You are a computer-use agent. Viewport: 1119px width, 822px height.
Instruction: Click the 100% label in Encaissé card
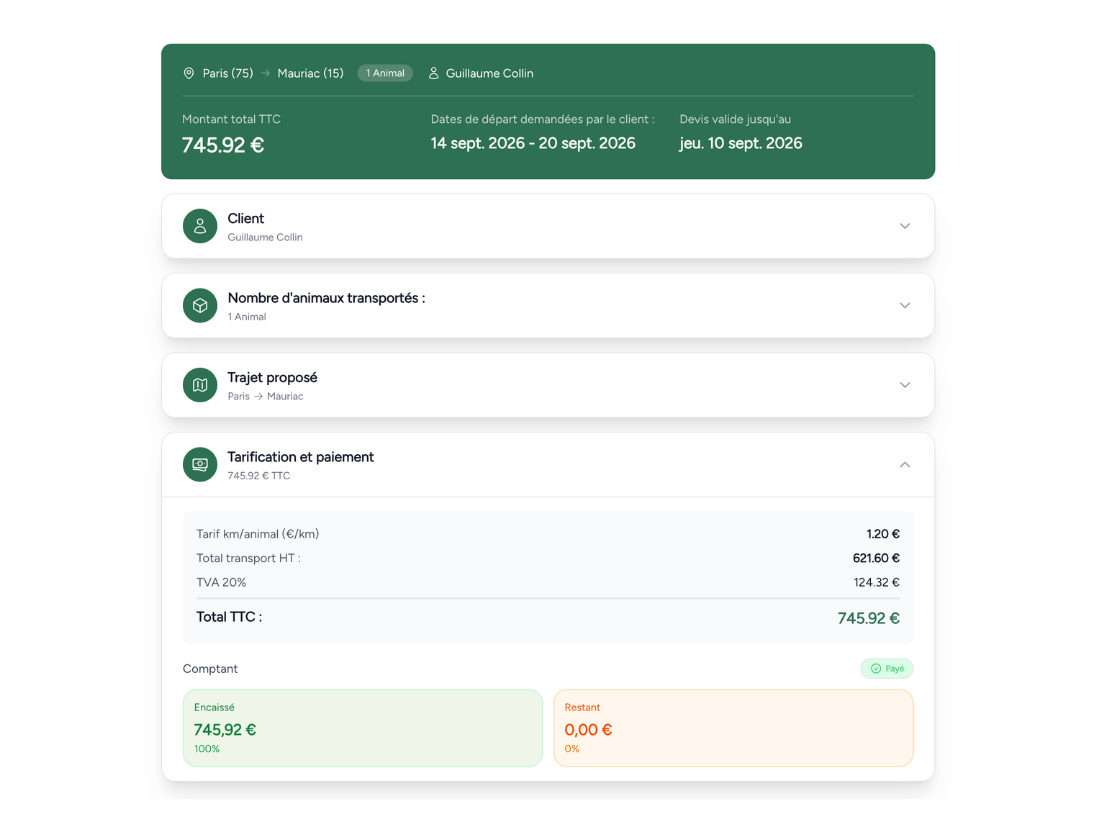tap(207, 749)
